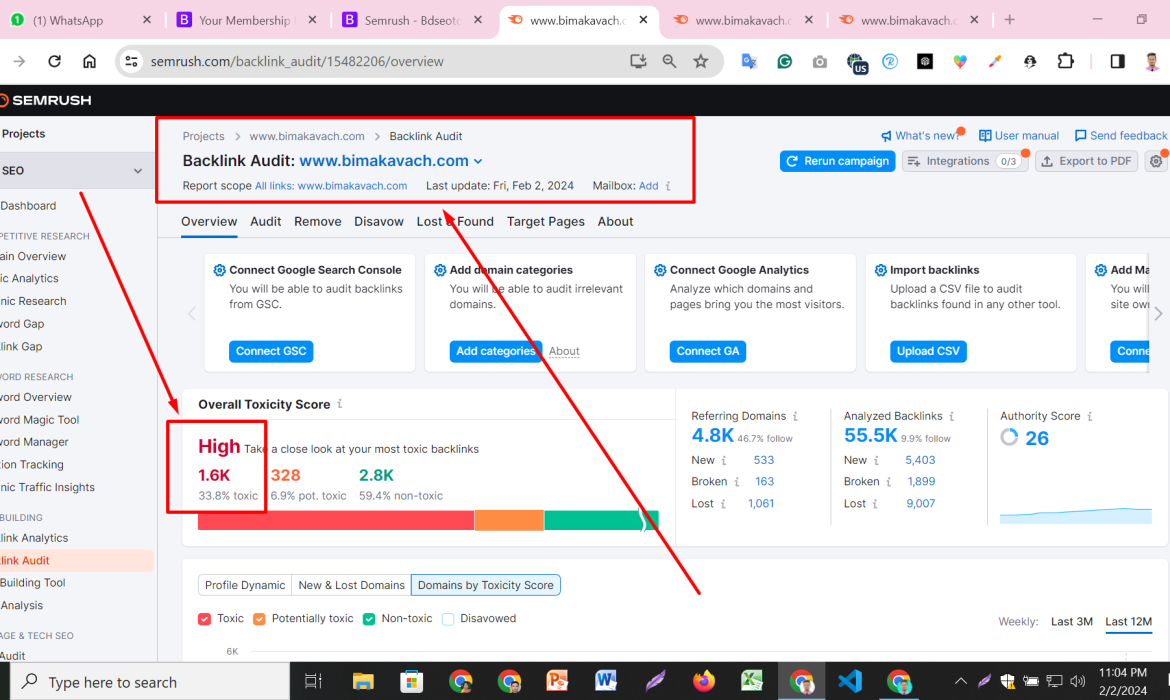Screen dimensions: 1170x700
Task: Click info icon beside Analyzed Backlinks
Action: click(951, 416)
